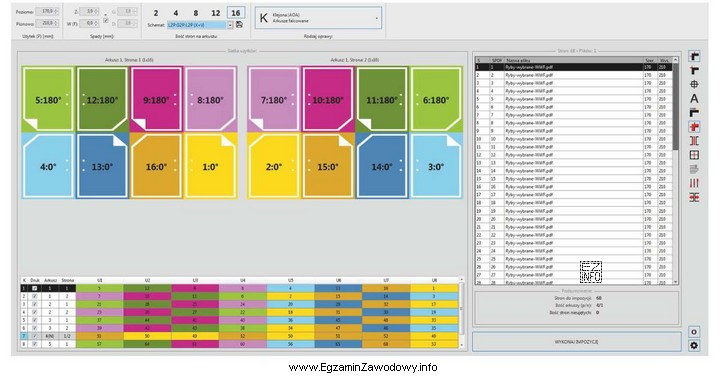726x376 pixels.
Task: Open the Schemat dropdown arrow
Action: [230, 25]
